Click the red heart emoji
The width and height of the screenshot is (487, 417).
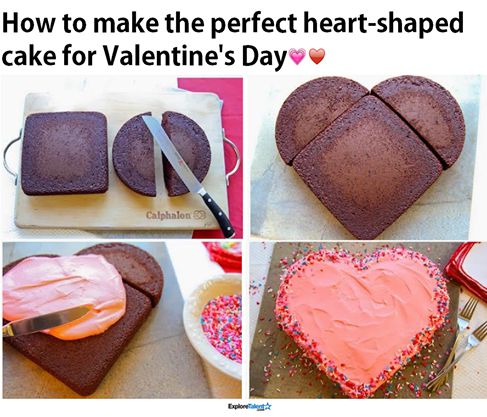317,56
